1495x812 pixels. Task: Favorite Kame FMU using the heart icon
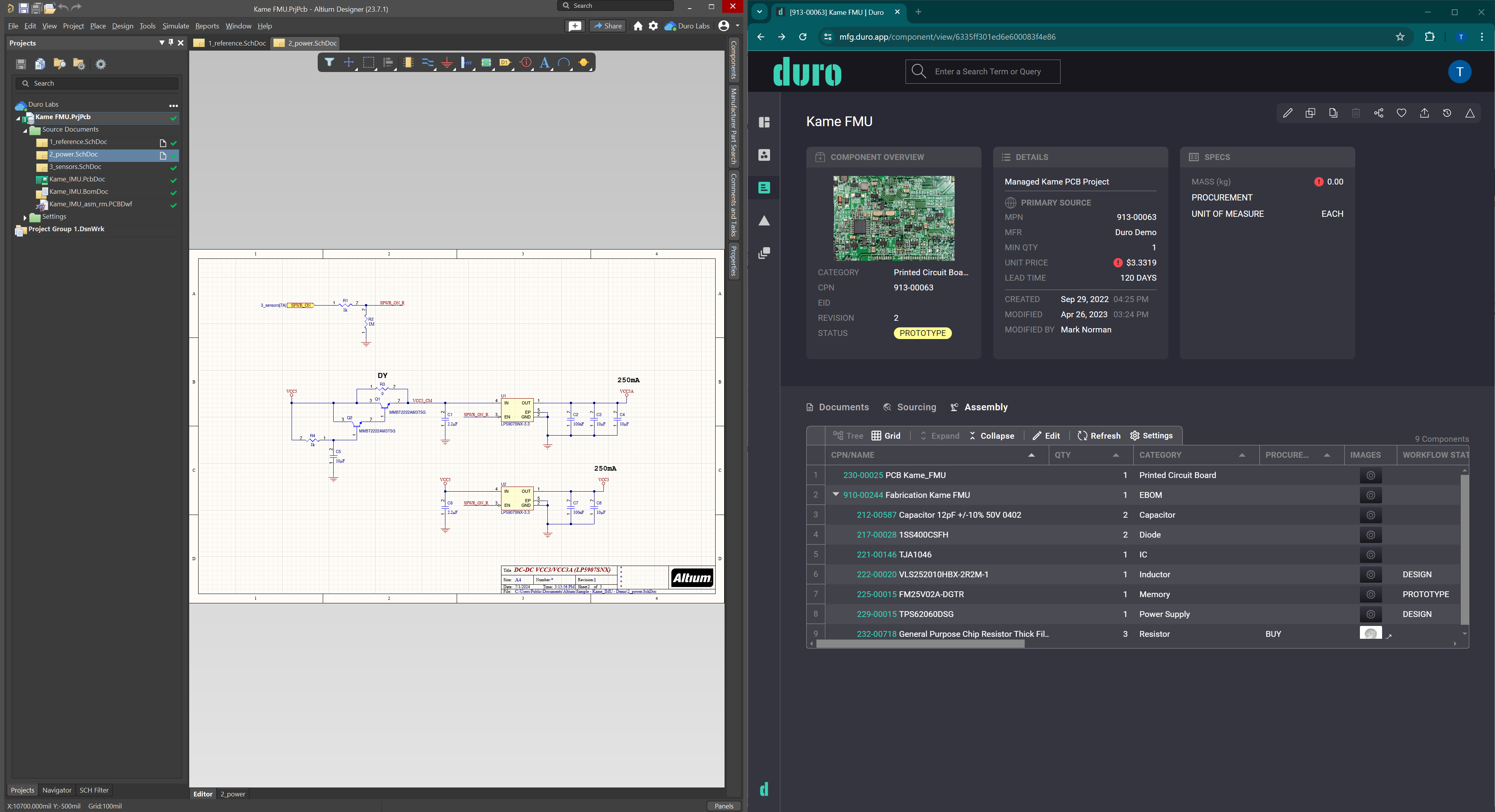pyautogui.click(x=1402, y=113)
